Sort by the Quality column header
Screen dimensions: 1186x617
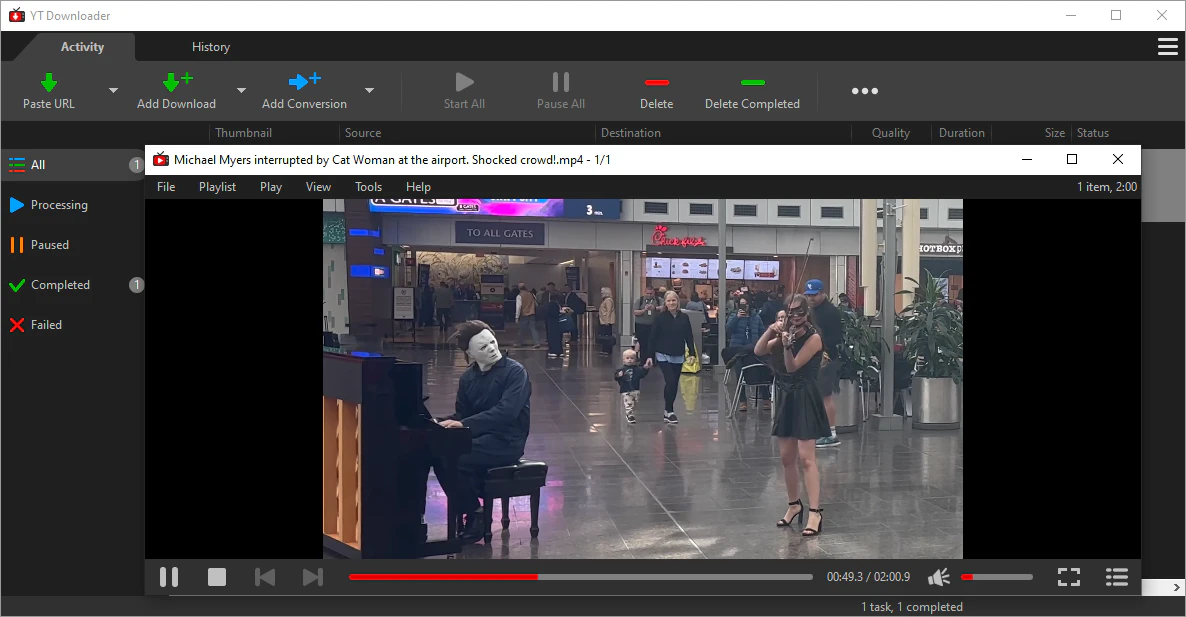click(890, 133)
